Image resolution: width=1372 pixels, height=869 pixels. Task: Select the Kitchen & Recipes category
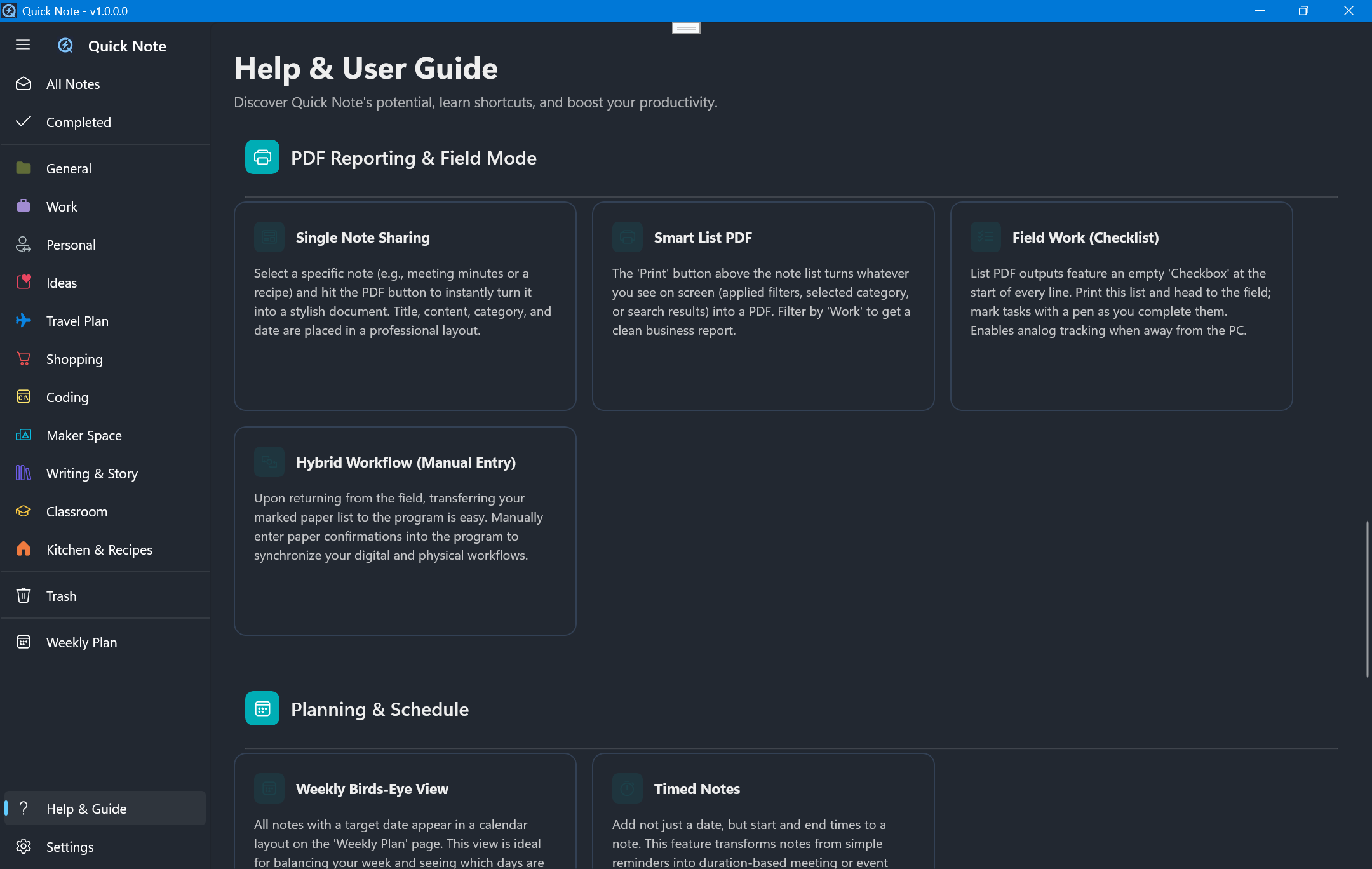point(99,549)
